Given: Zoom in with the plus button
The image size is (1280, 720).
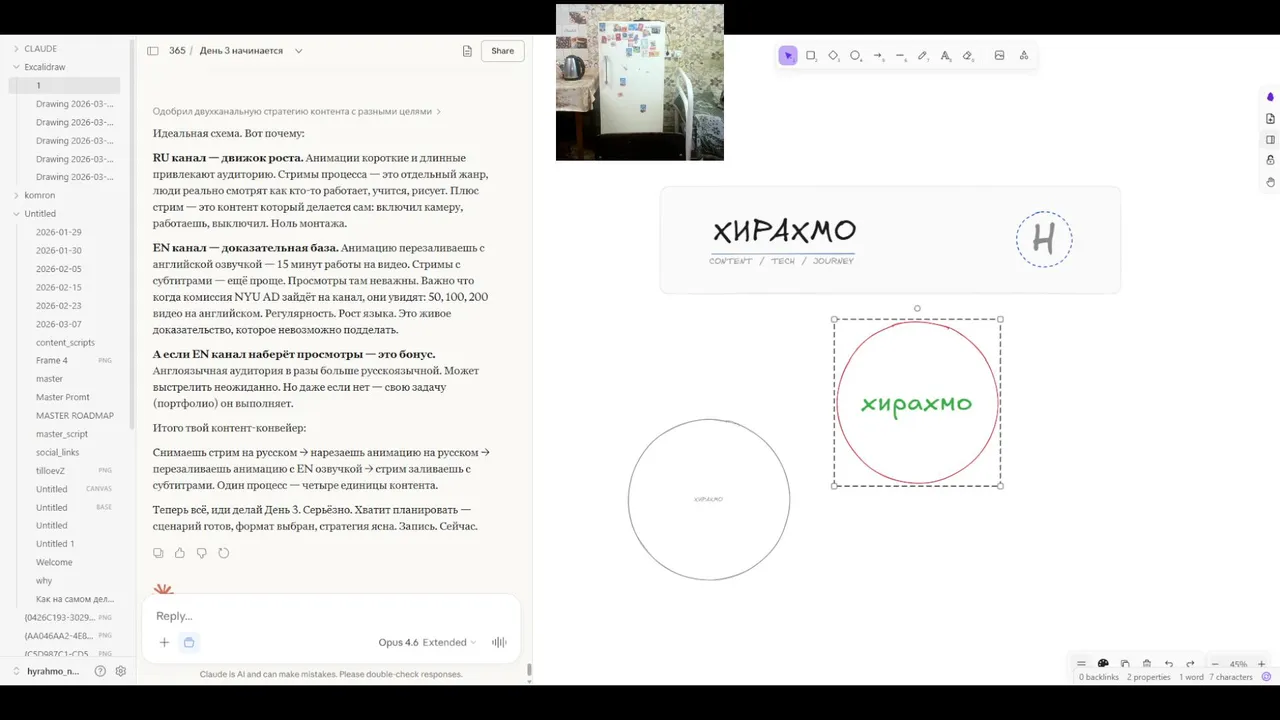Looking at the screenshot, I should (x=1261, y=664).
